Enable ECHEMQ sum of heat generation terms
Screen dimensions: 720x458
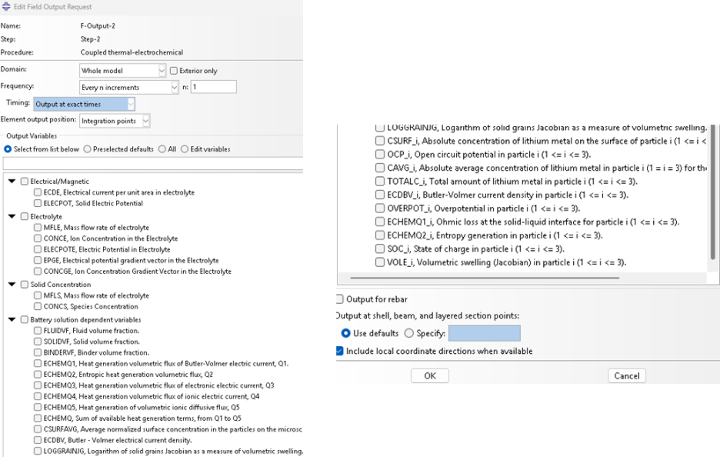(38, 418)
